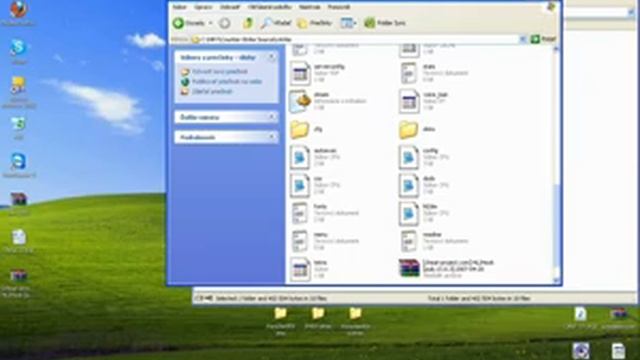Click the total files status text in back window
Image resolution: width=640 pixels, height=360 pixels.
pyautogui.click(x=479, y=298)
